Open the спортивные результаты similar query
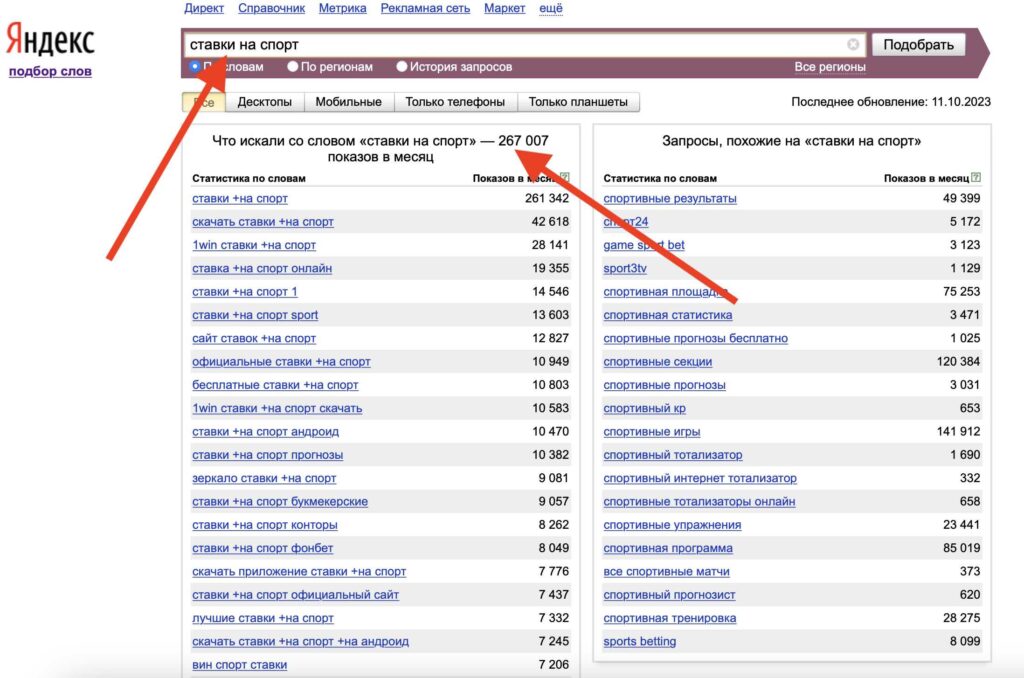 670,199
